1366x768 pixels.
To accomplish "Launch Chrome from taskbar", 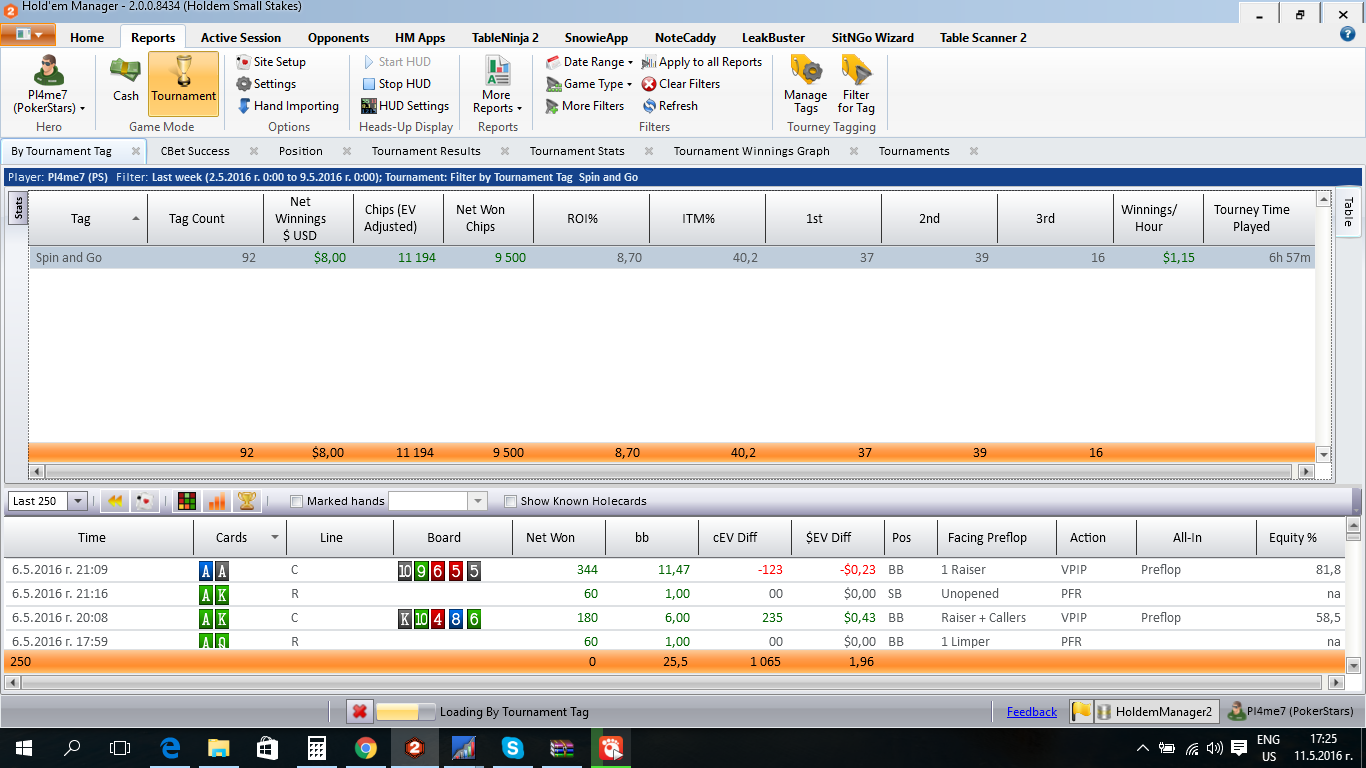I will [x=365, y=748].
